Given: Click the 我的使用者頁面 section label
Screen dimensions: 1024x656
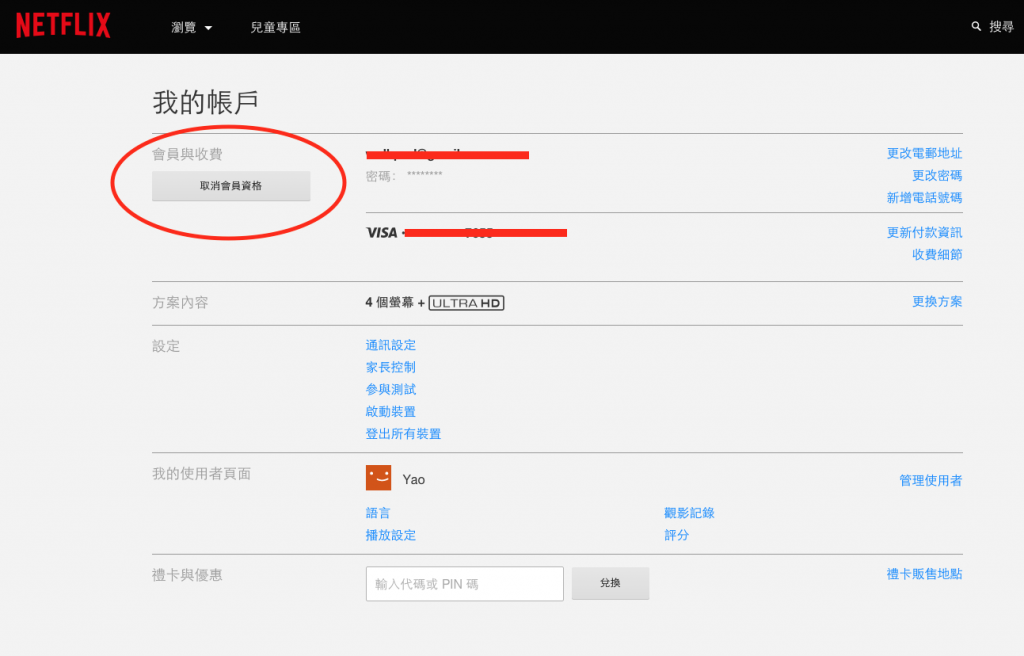Looking at the screenshot, I should pos(202,474).
